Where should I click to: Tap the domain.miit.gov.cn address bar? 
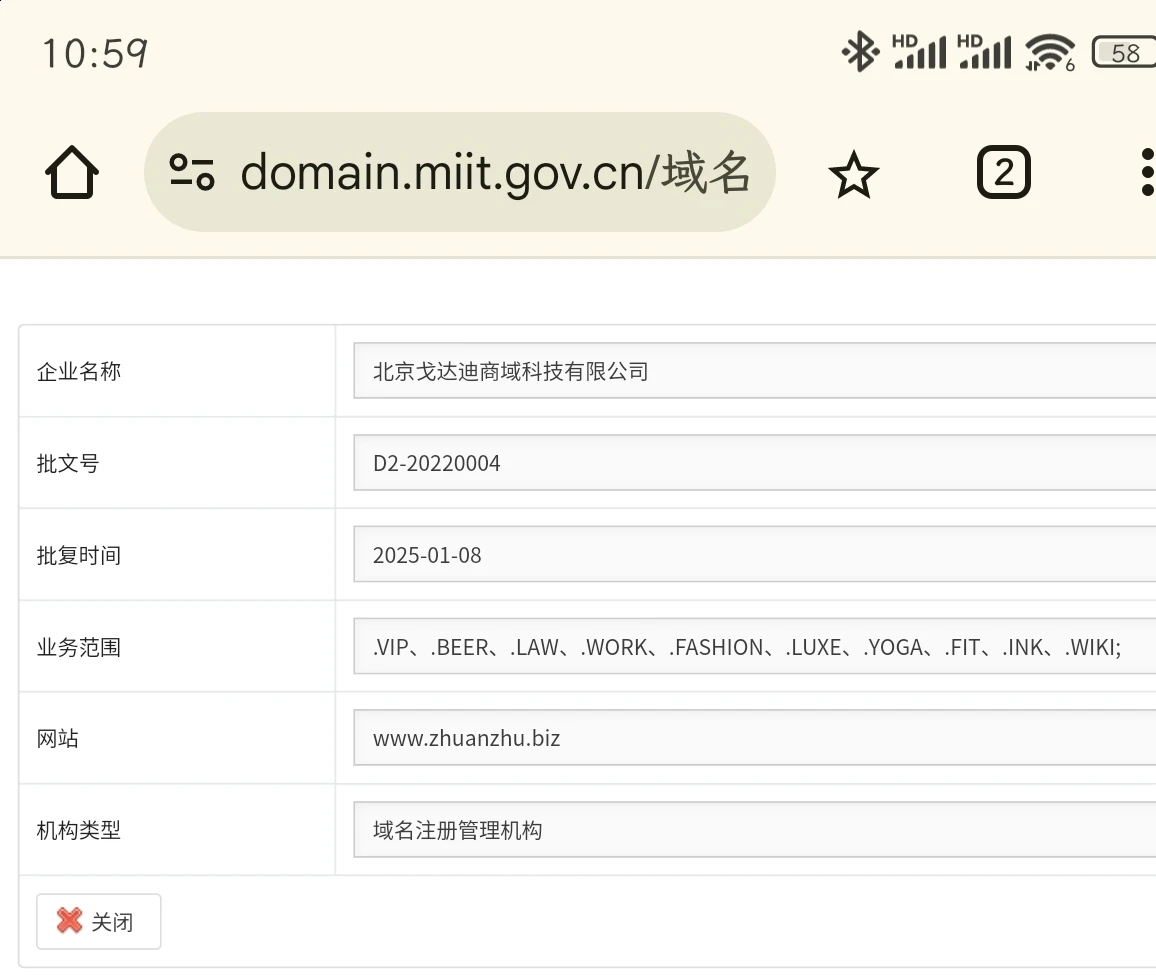[495, 172]
